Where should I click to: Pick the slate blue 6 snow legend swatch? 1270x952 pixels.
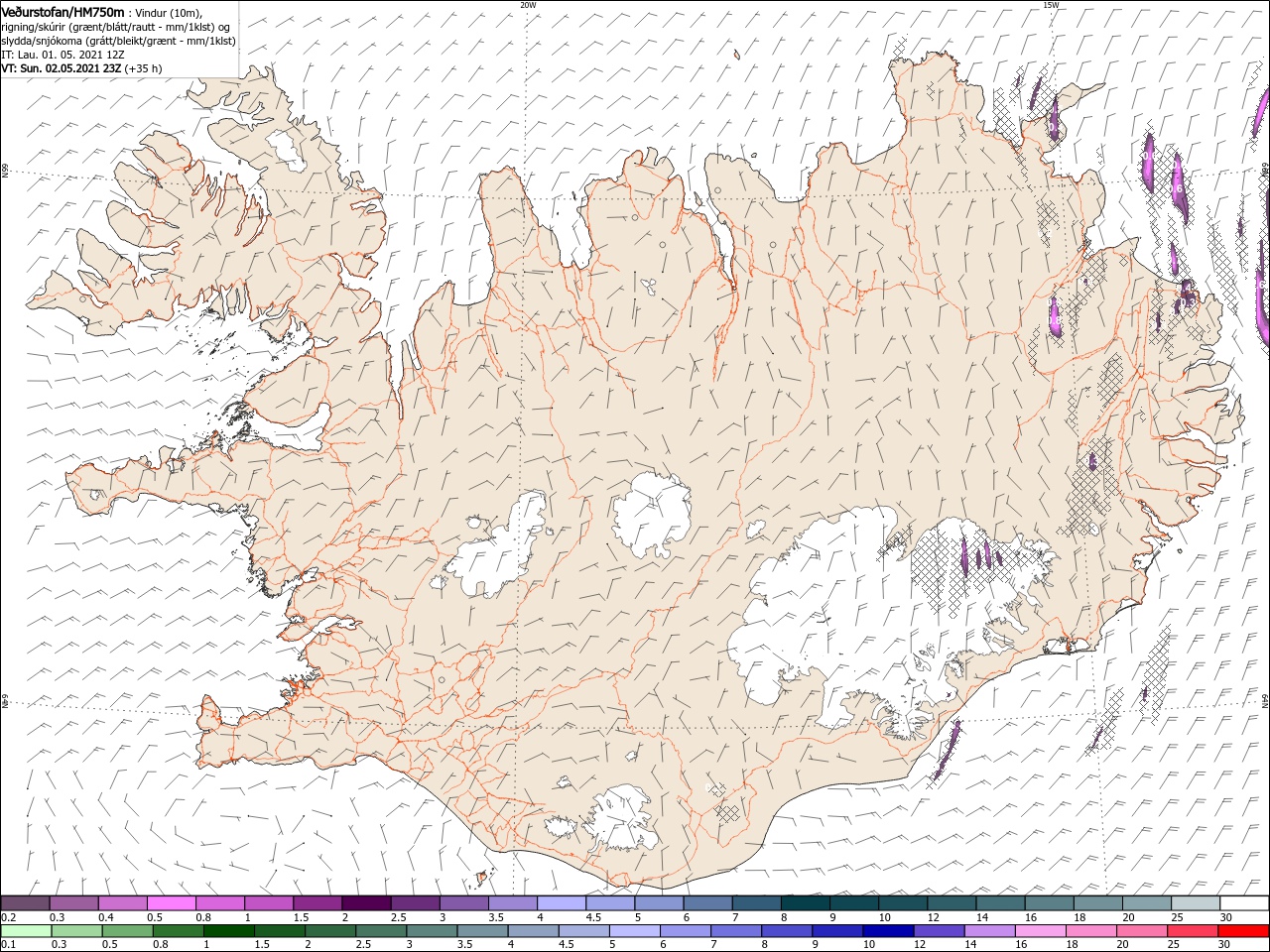(707, 903)
